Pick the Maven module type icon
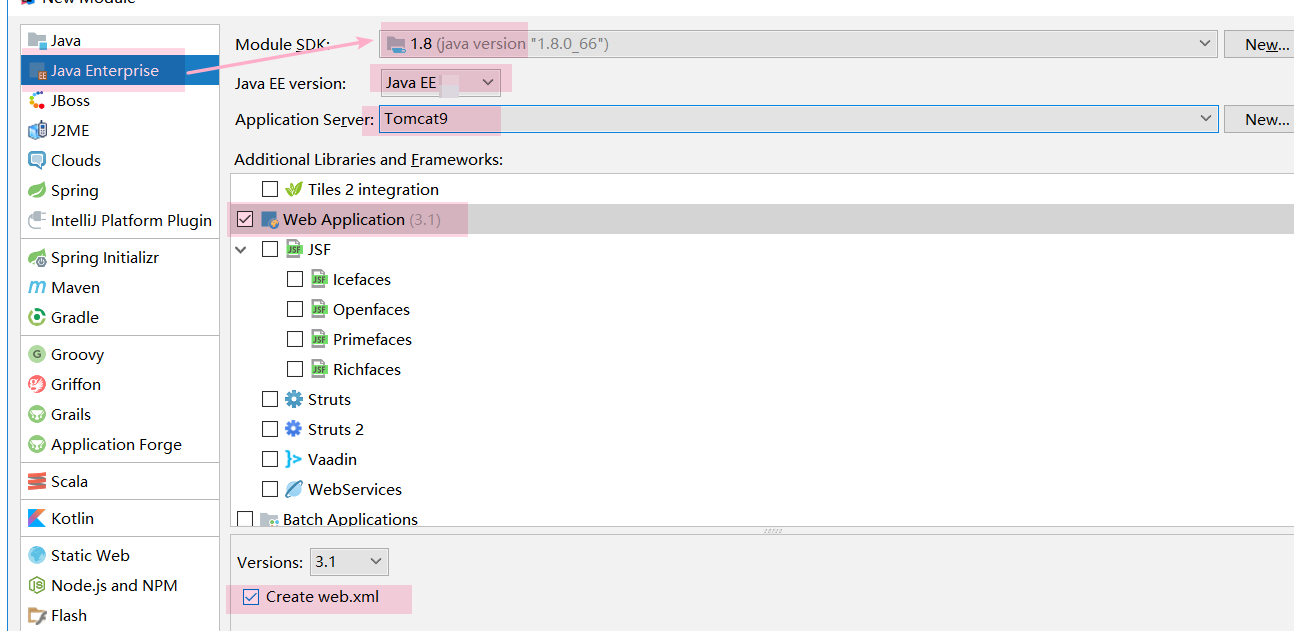1294x631 pixels. (x=37, y=287)
